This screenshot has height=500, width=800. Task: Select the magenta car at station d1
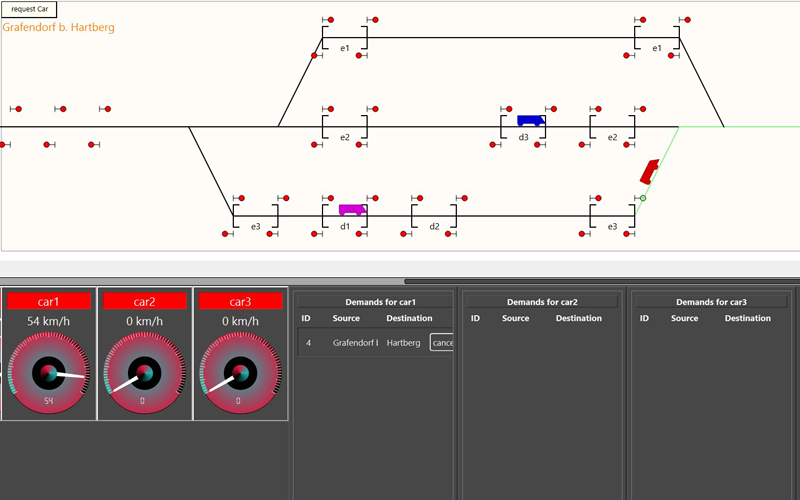351,210
